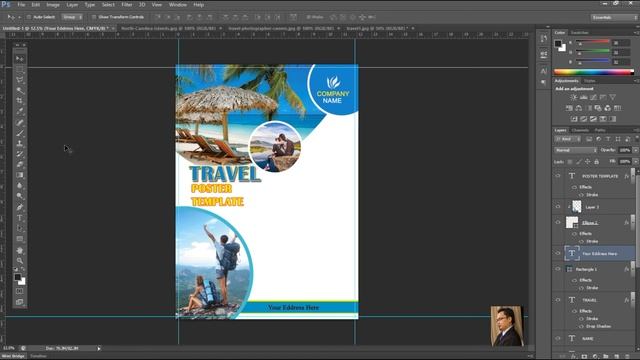Change screen mode icon in toolbox
Viewport: 640px width, 360px height.
20,302
